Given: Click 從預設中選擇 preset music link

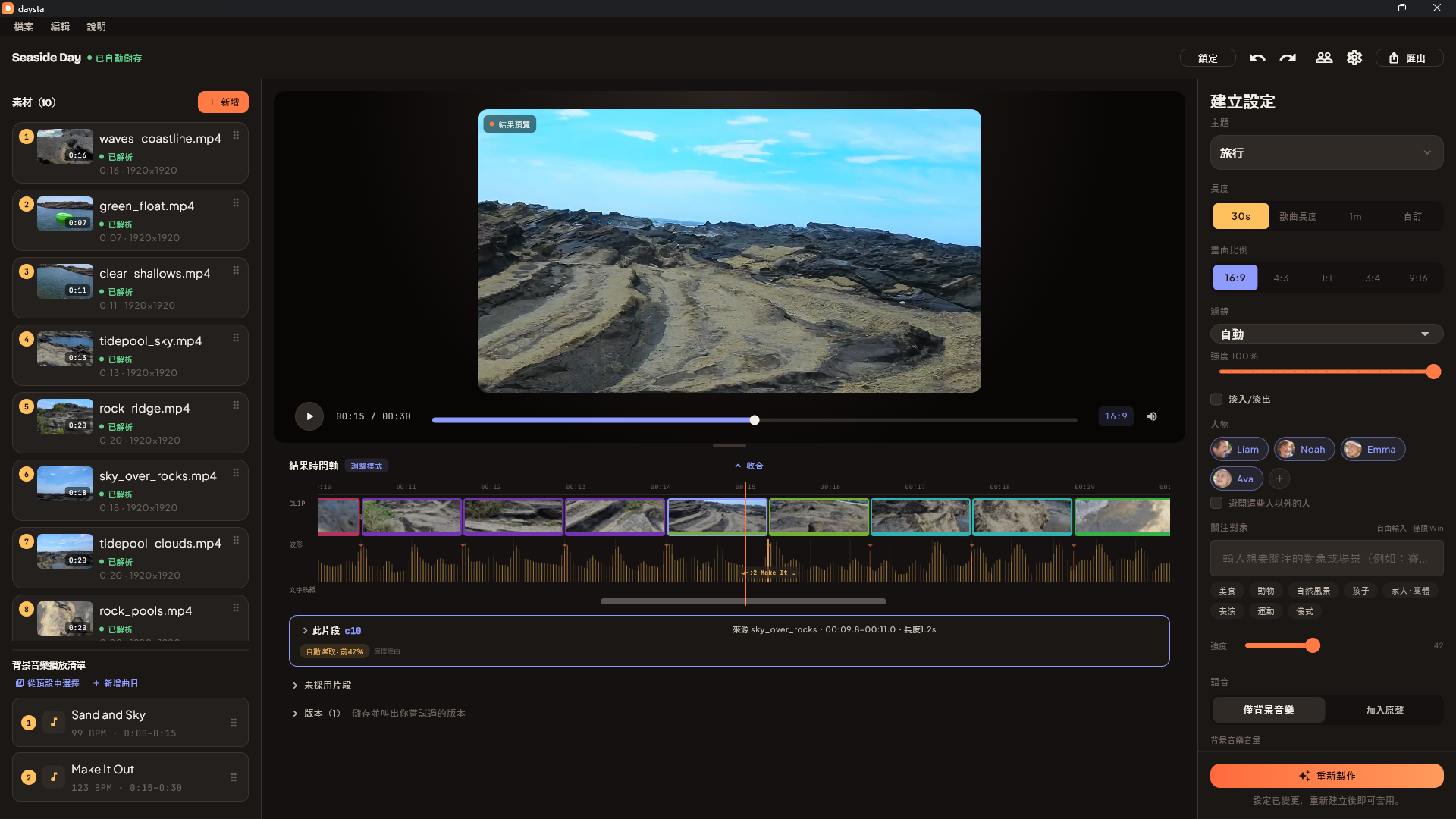Looking at the screenshot, I should [x=47, y=683].
